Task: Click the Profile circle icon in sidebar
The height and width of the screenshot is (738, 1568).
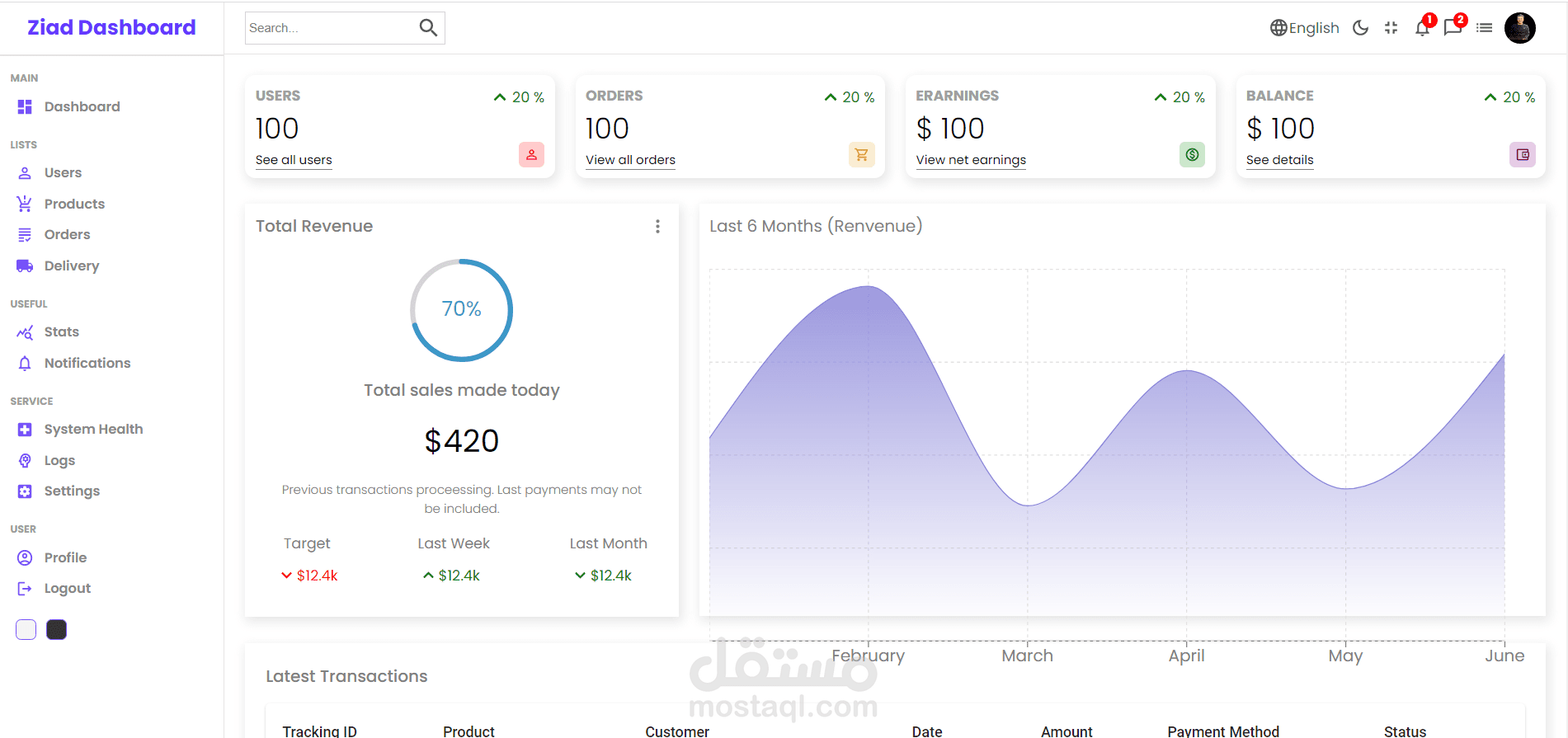Action: (x=25, y=557)
